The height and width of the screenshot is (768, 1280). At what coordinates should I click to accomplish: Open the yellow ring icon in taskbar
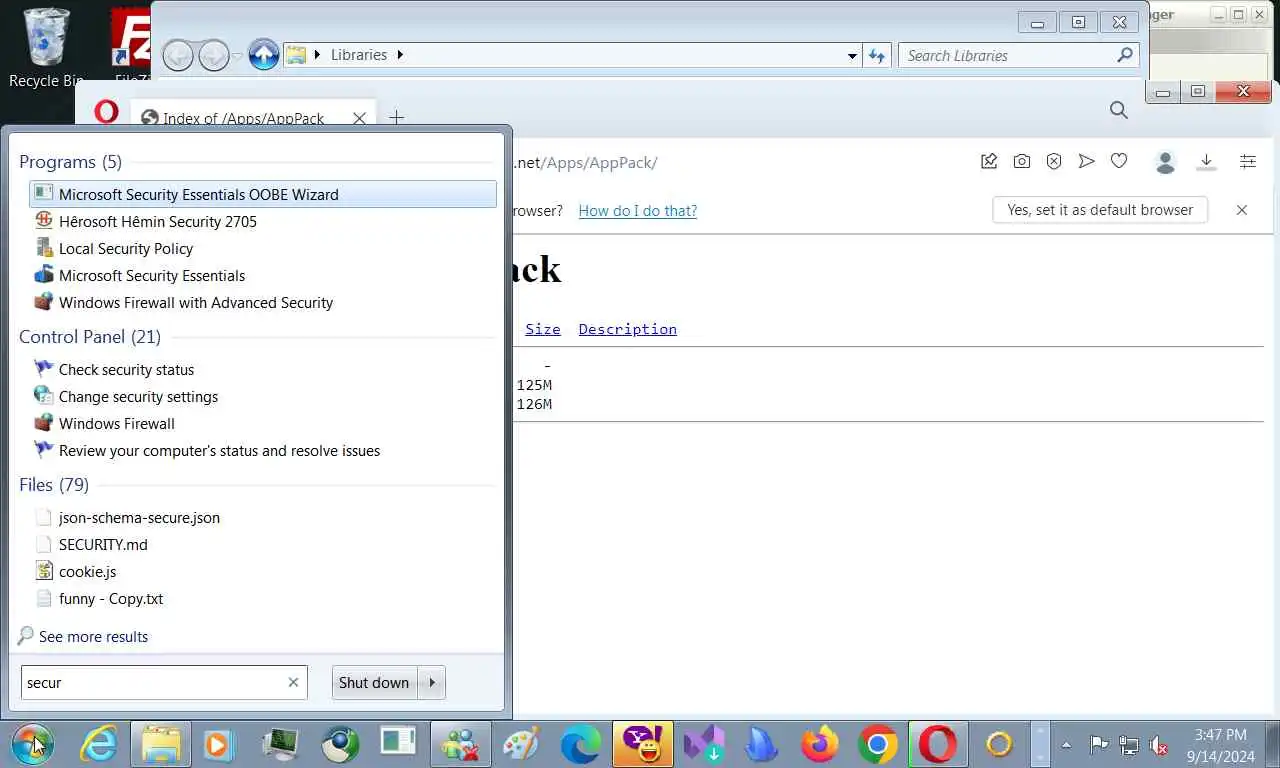(x=999, y=744)
